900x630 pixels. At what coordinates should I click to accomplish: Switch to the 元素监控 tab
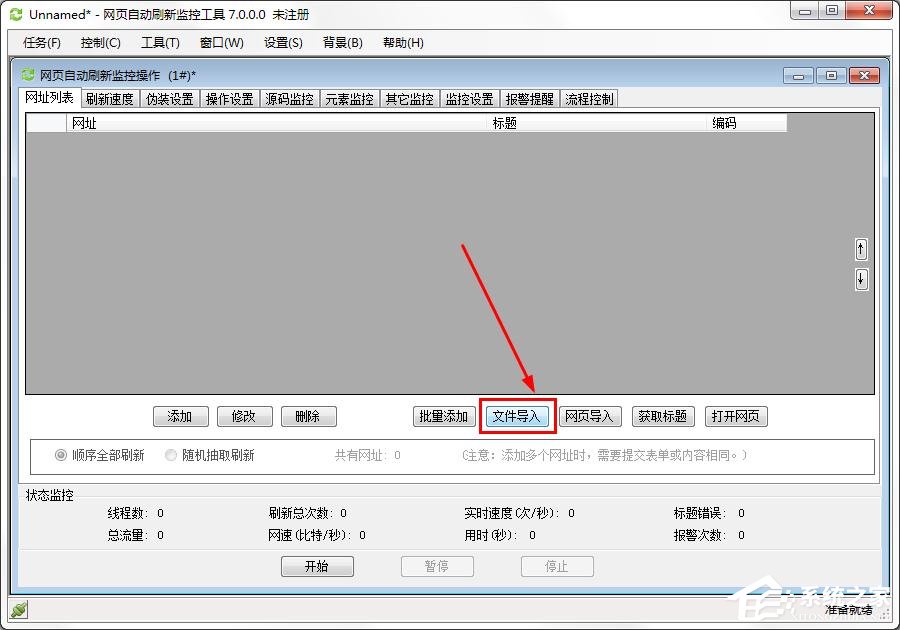[x=349, y=98]
